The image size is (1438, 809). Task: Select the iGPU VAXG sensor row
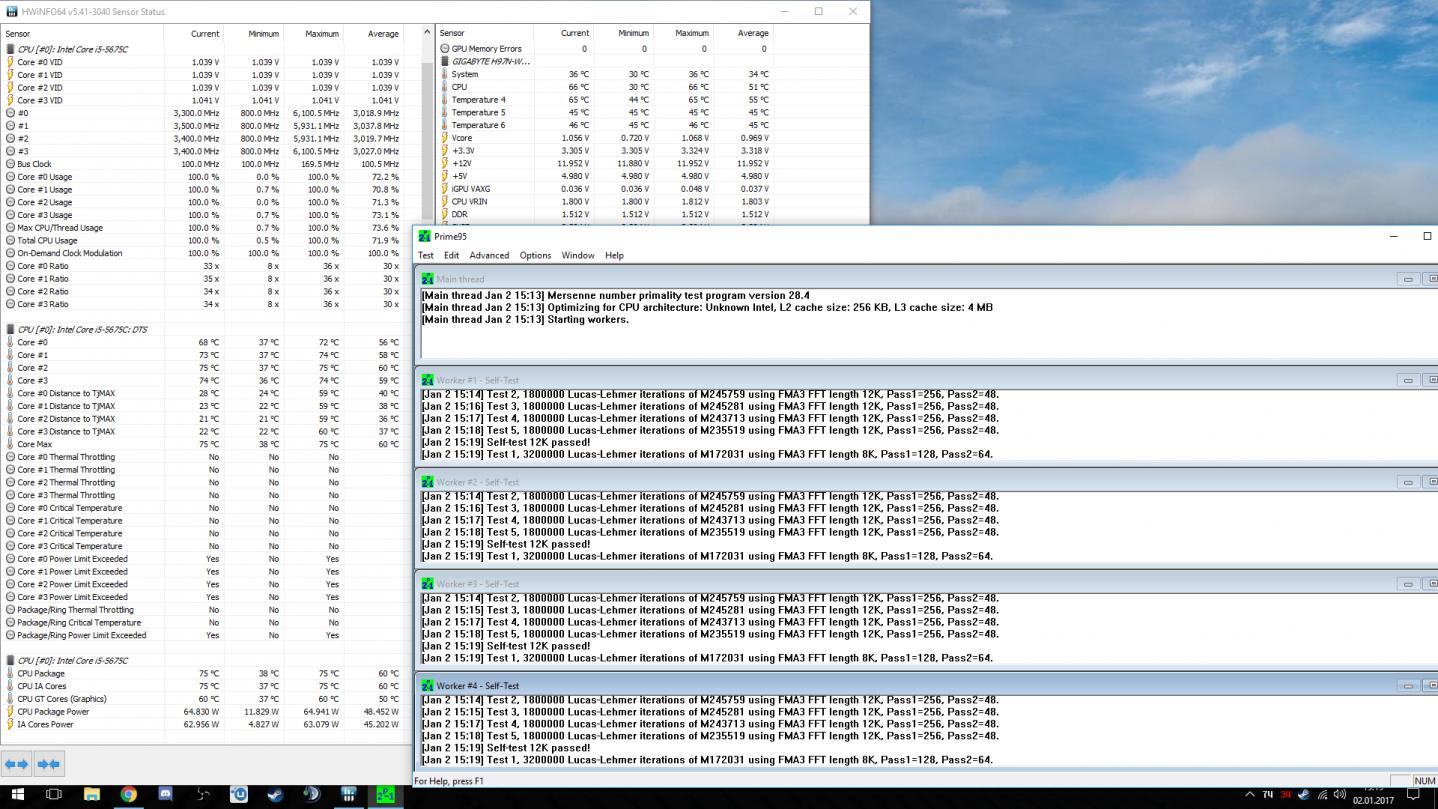605,188
